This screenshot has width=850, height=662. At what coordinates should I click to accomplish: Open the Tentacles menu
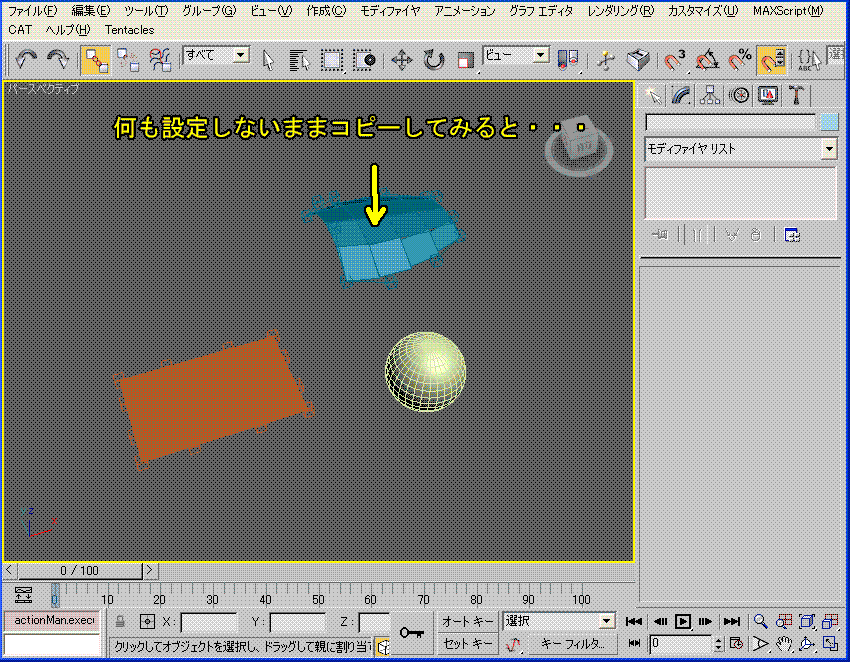click(130, 30)
